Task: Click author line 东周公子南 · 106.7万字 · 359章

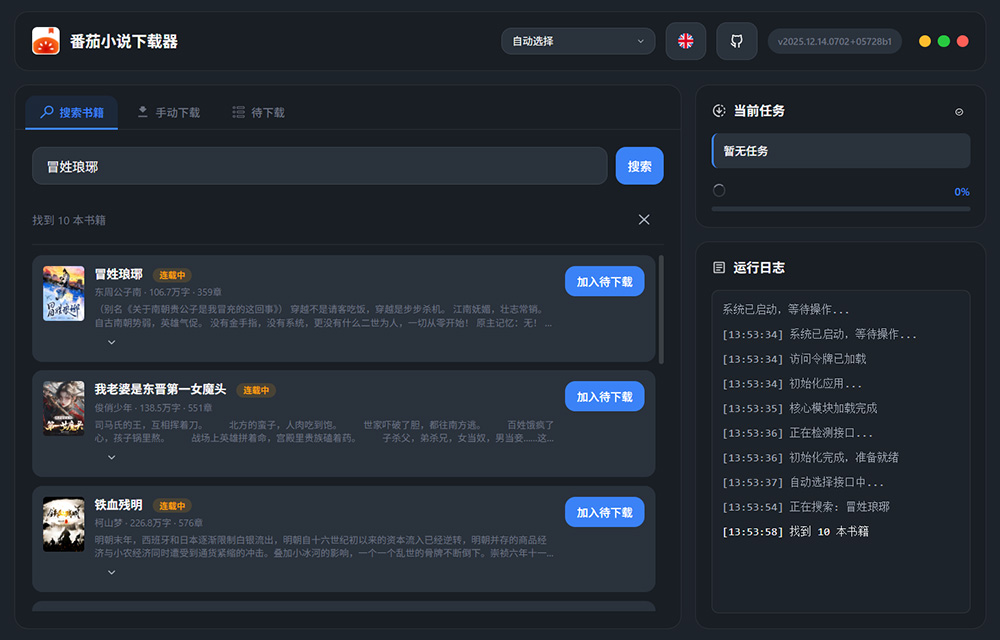Action: (x=158, y=292)
